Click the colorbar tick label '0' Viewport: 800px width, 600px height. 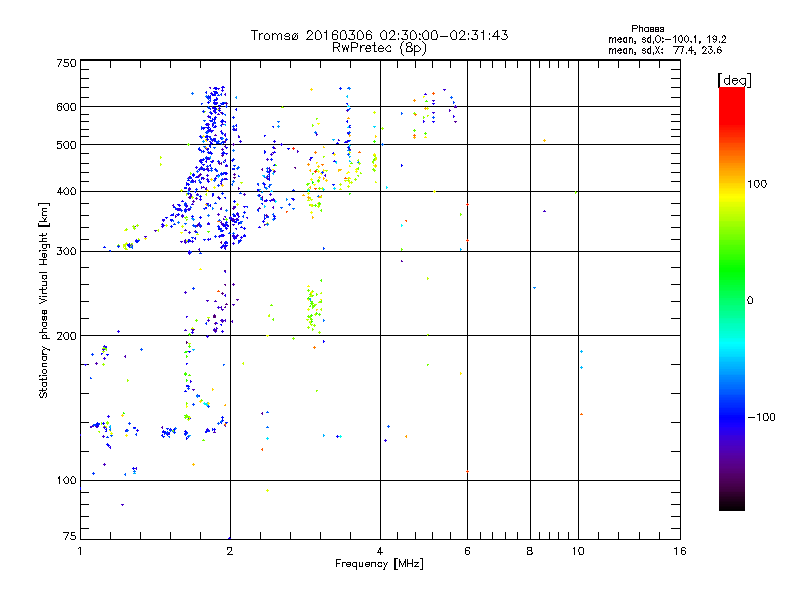[x=750, y=301]
